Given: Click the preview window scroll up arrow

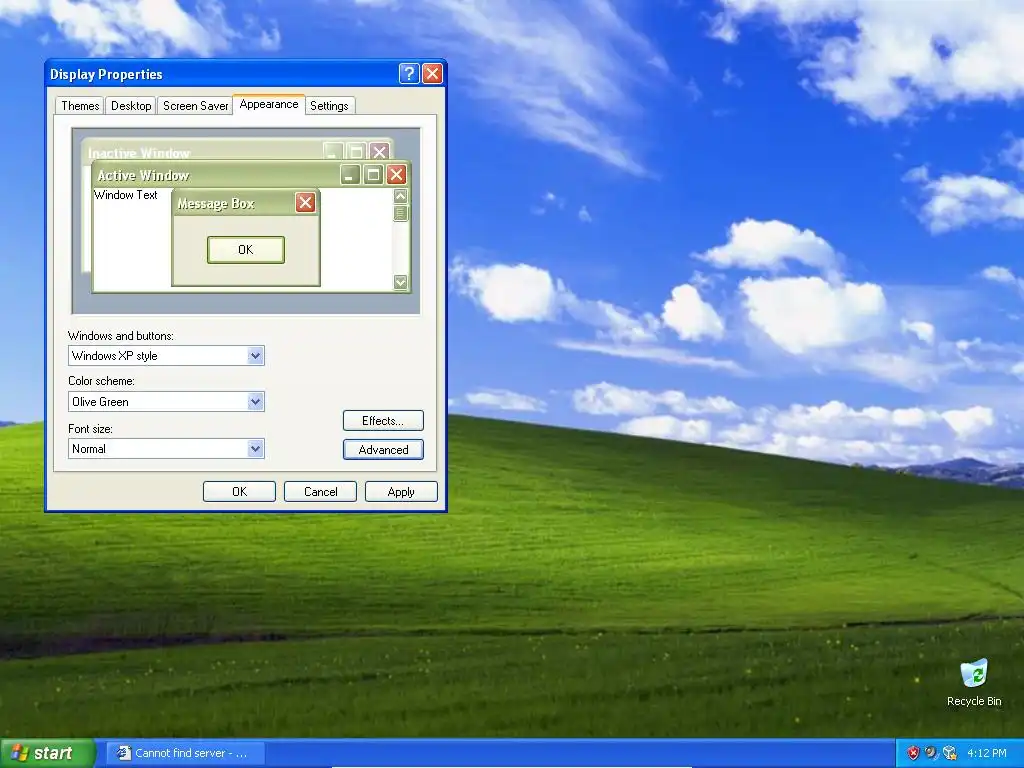Looking at the screenshot, I should point(400,195).
